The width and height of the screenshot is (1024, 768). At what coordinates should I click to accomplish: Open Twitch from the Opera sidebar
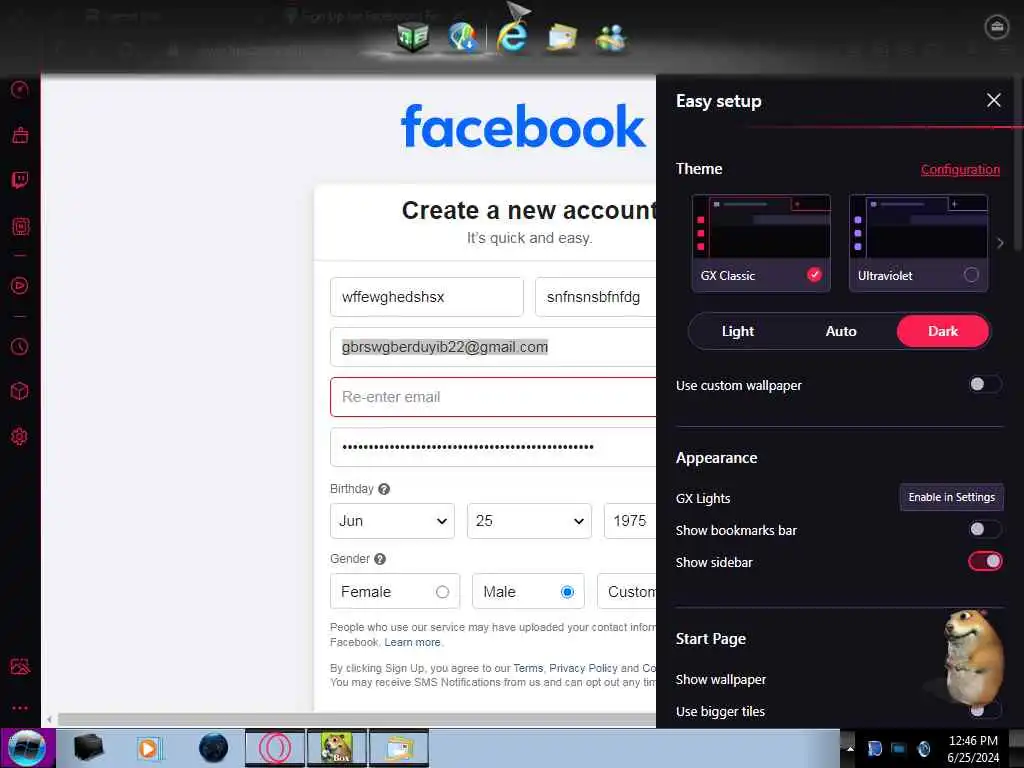pos(20,180)
